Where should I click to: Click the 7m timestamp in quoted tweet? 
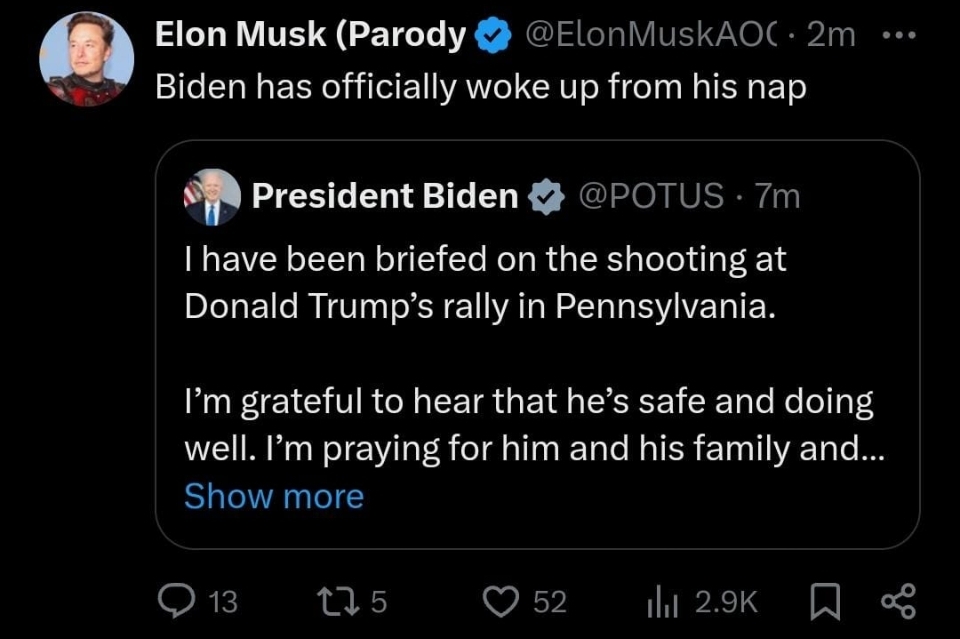778,197
